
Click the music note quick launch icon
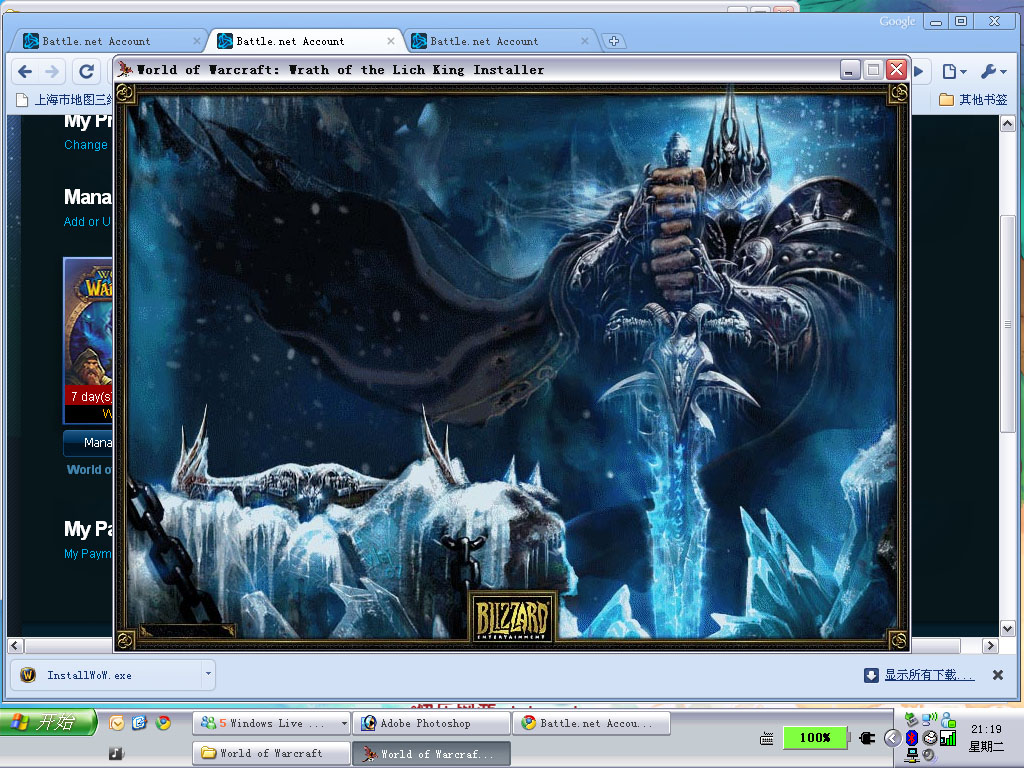pyautogui.click(x=116, y=753)
